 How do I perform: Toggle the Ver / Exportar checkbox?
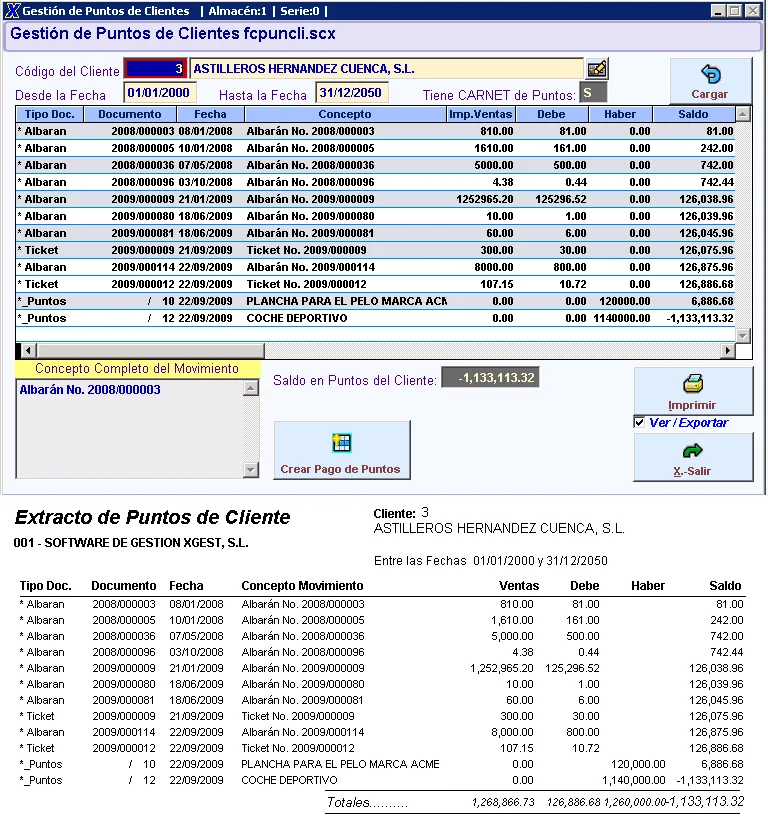[640, 423]
